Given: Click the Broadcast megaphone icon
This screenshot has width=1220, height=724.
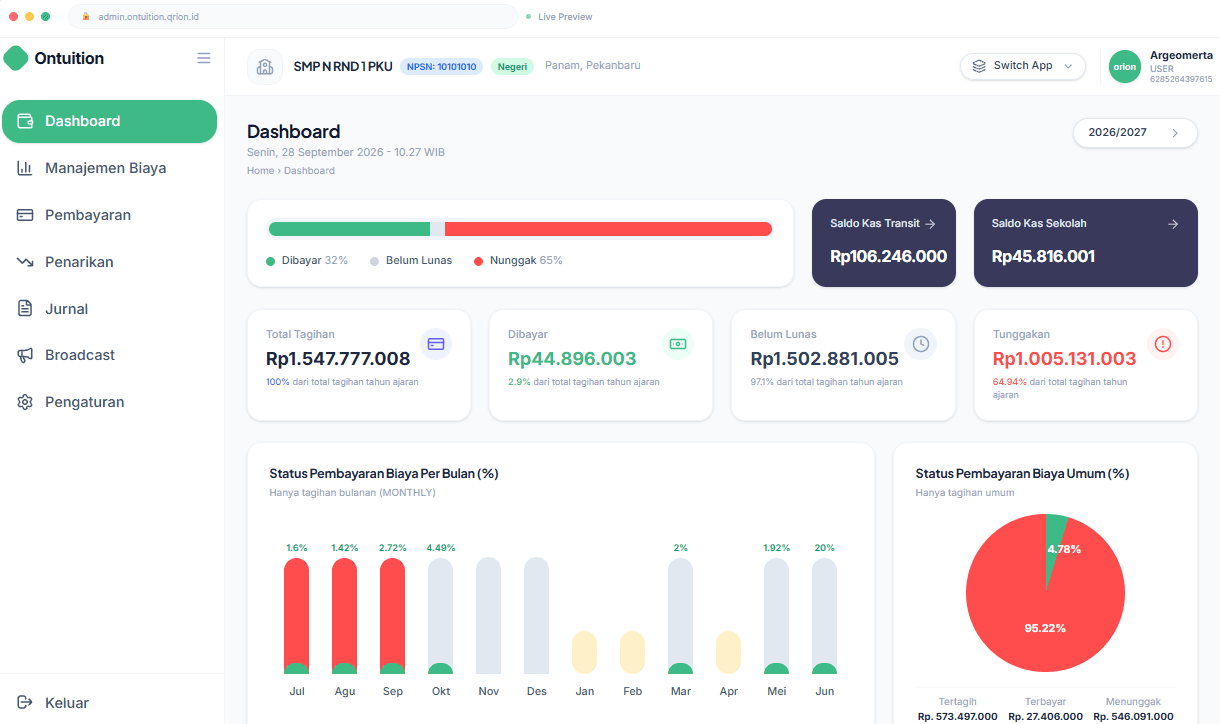Looking at the screenshot, I should point(25,355).
